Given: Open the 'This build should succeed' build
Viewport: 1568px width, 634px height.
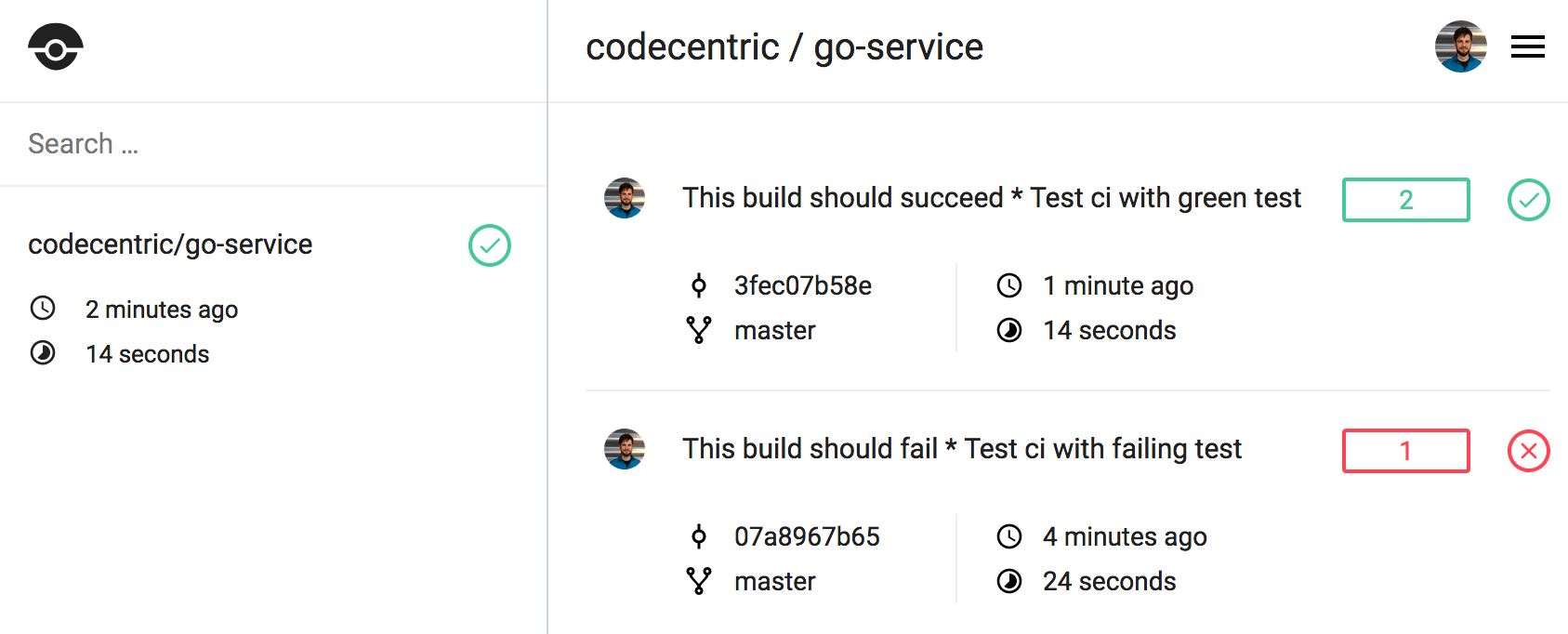Looking at the screenshot, I should click(991, 198).
